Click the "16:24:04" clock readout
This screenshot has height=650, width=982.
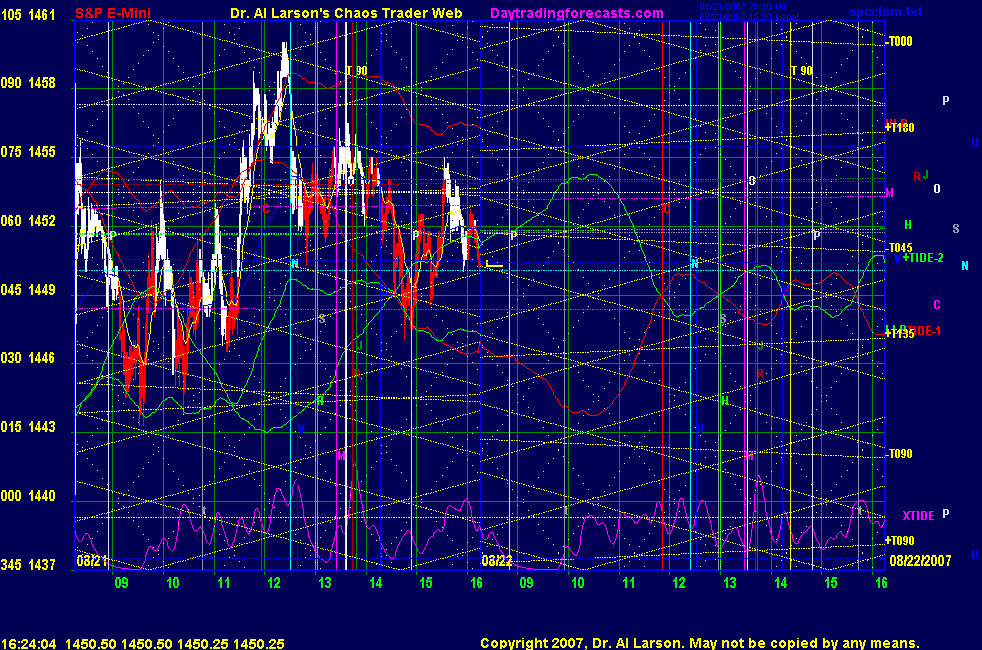[29, 644]
